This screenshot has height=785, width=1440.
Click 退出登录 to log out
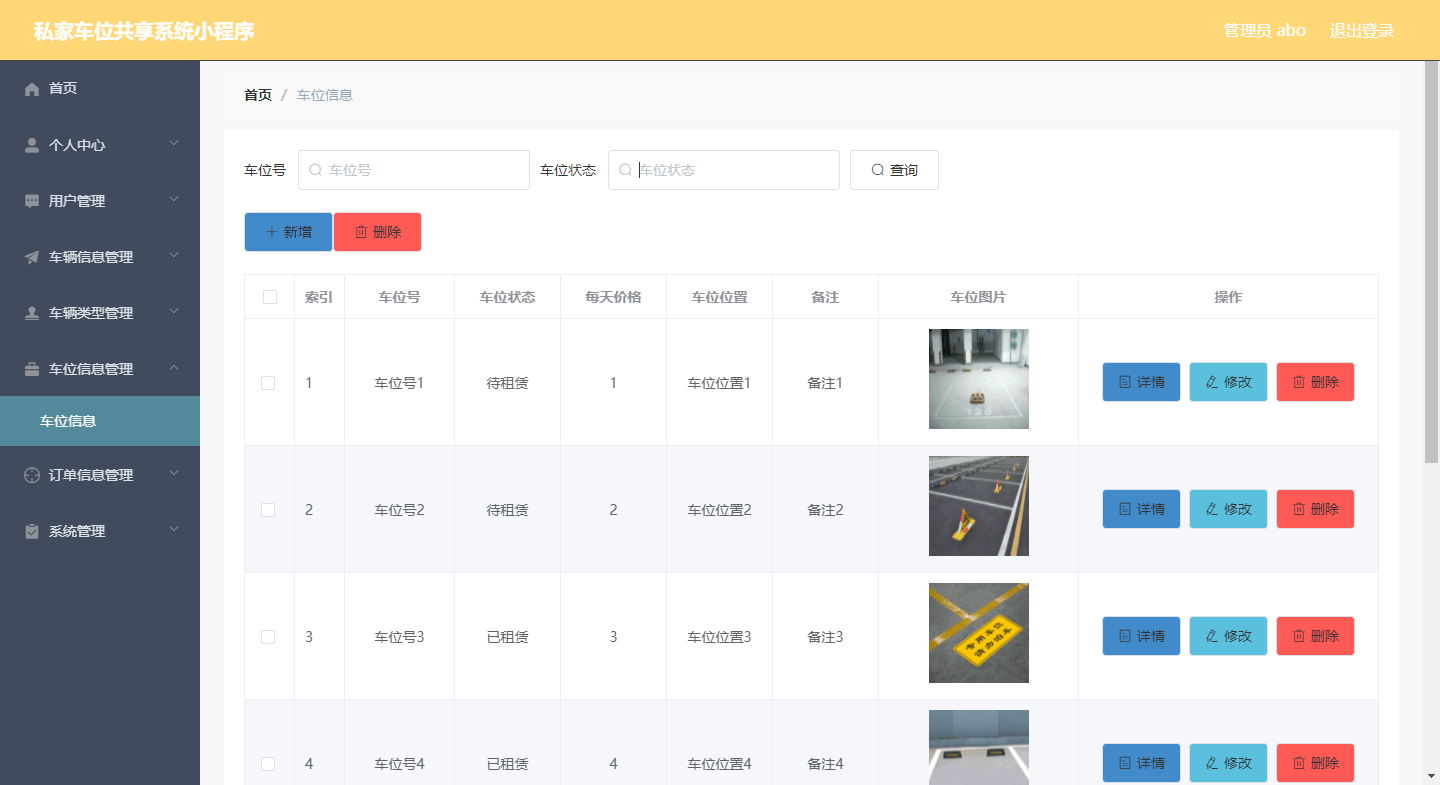tap(1361, 30)
